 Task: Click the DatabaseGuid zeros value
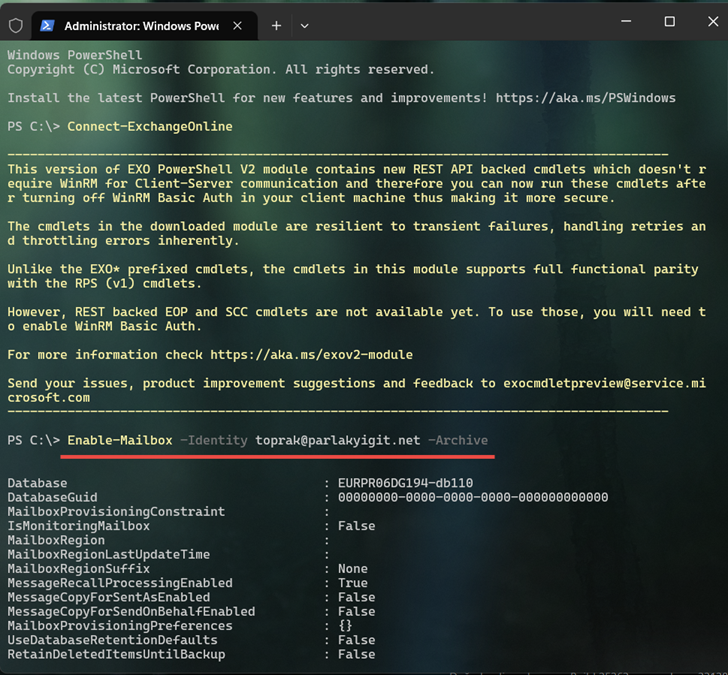[473, 497]
